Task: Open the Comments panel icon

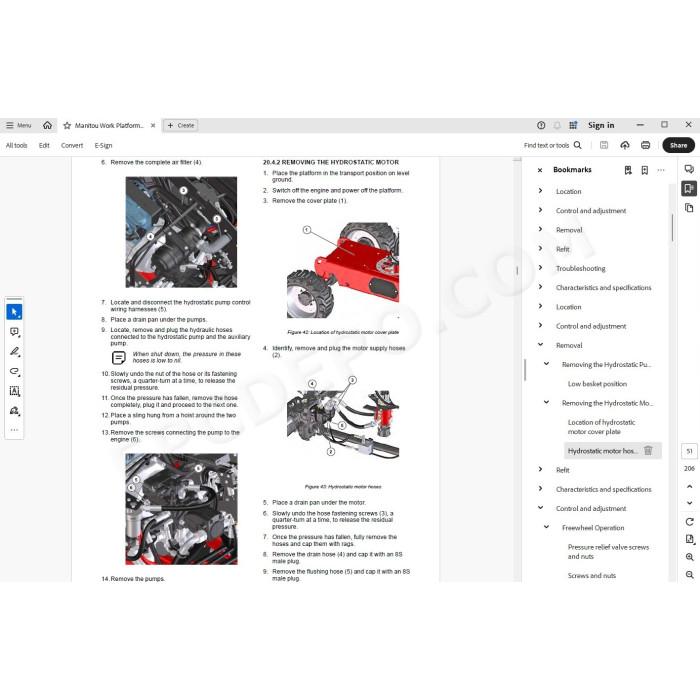Action: point(689,169)
